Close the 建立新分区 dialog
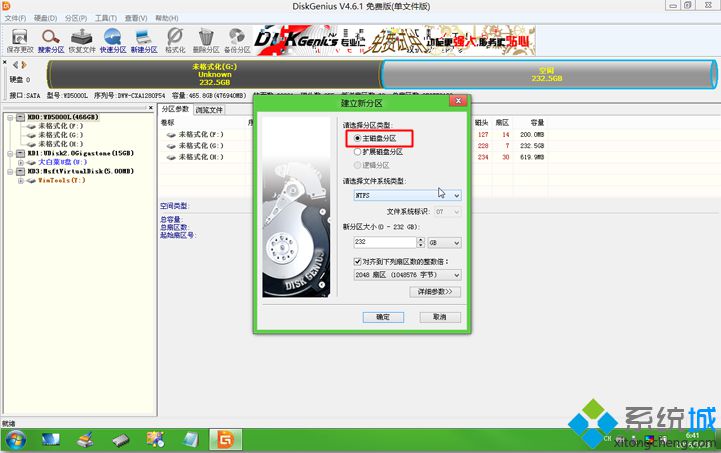721x453 pixels. [458, 101]
